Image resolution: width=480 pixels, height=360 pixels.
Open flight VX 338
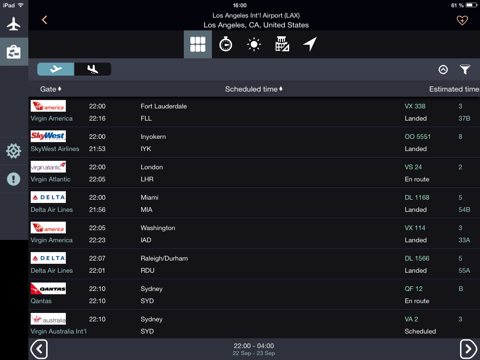pos(415,106)
